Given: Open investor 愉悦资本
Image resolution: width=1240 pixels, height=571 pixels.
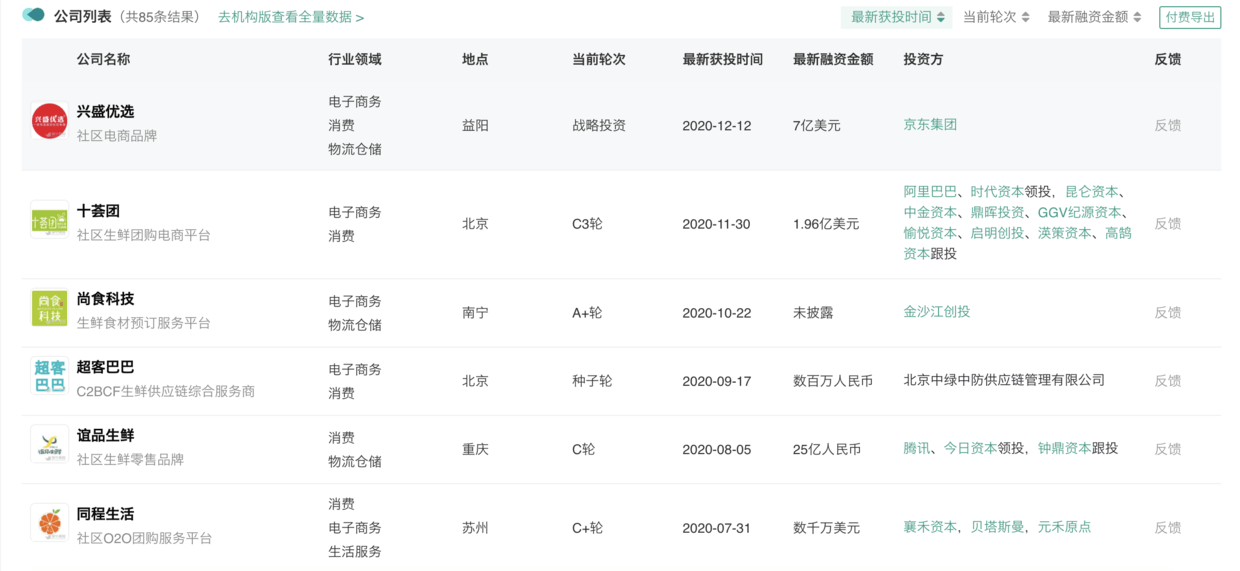Looking at the screenshot, I should pos(930,233).
